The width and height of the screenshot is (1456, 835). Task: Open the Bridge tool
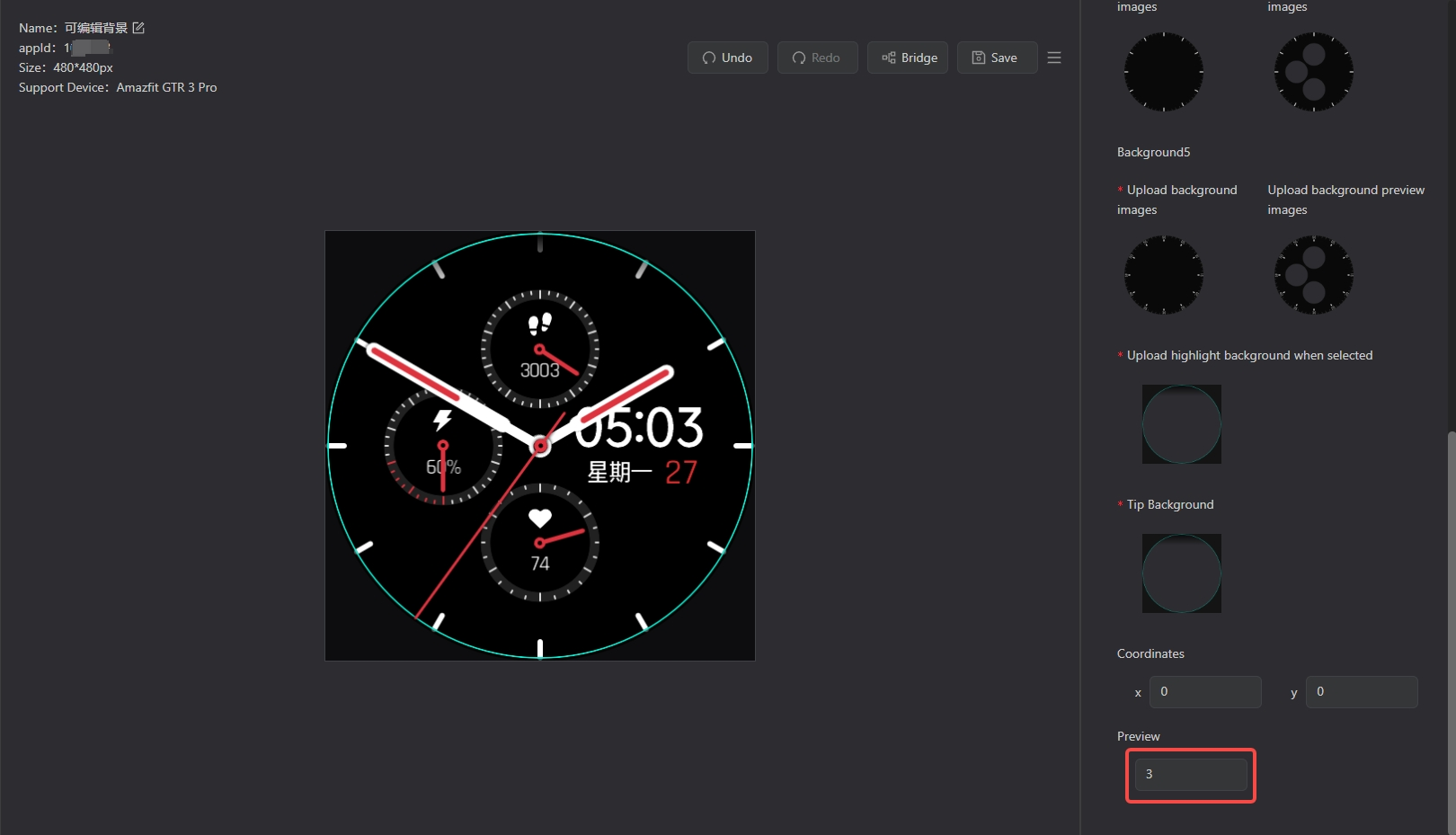pos(907,58)
